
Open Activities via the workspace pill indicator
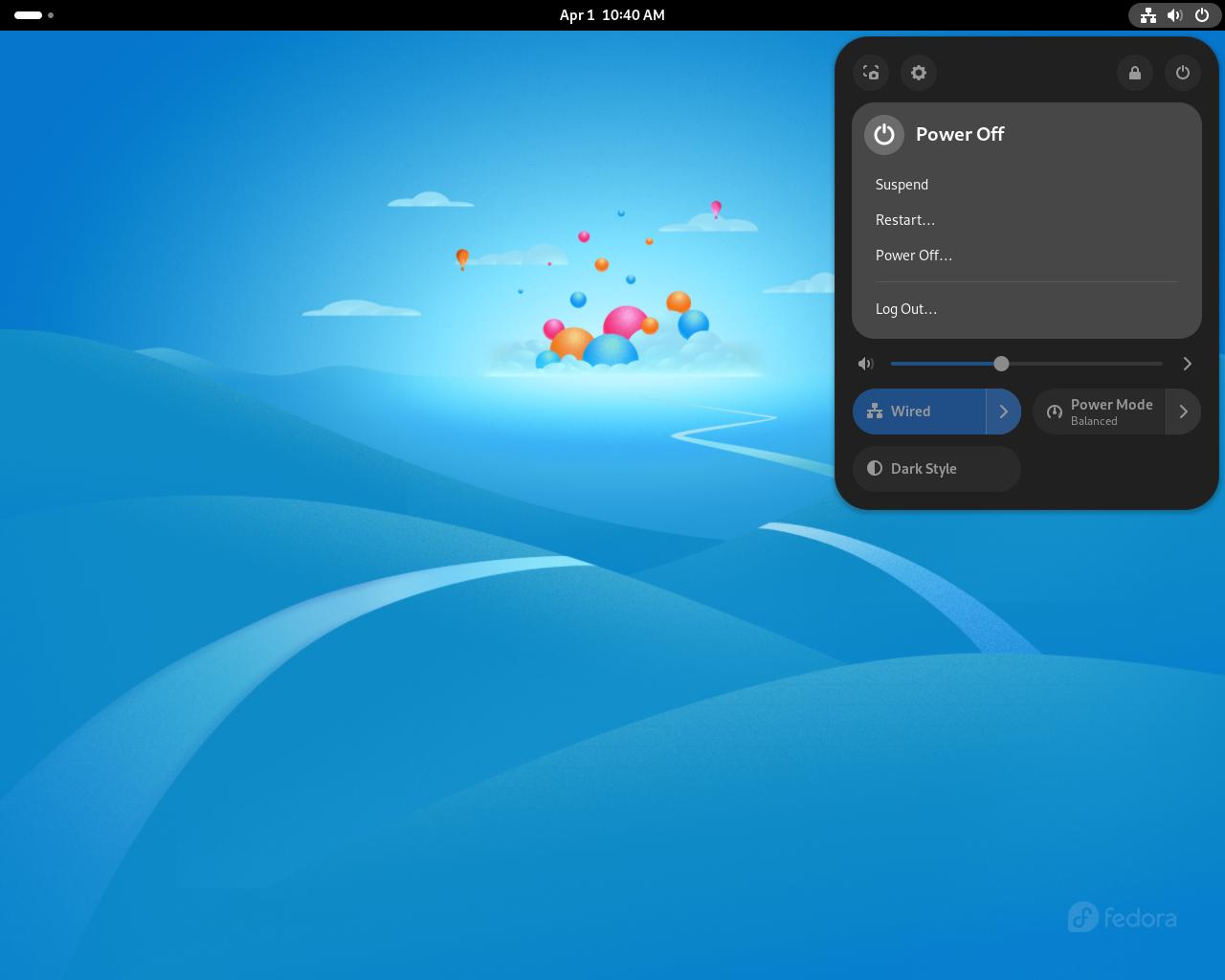pyautogui.click(x=29, y=15)
